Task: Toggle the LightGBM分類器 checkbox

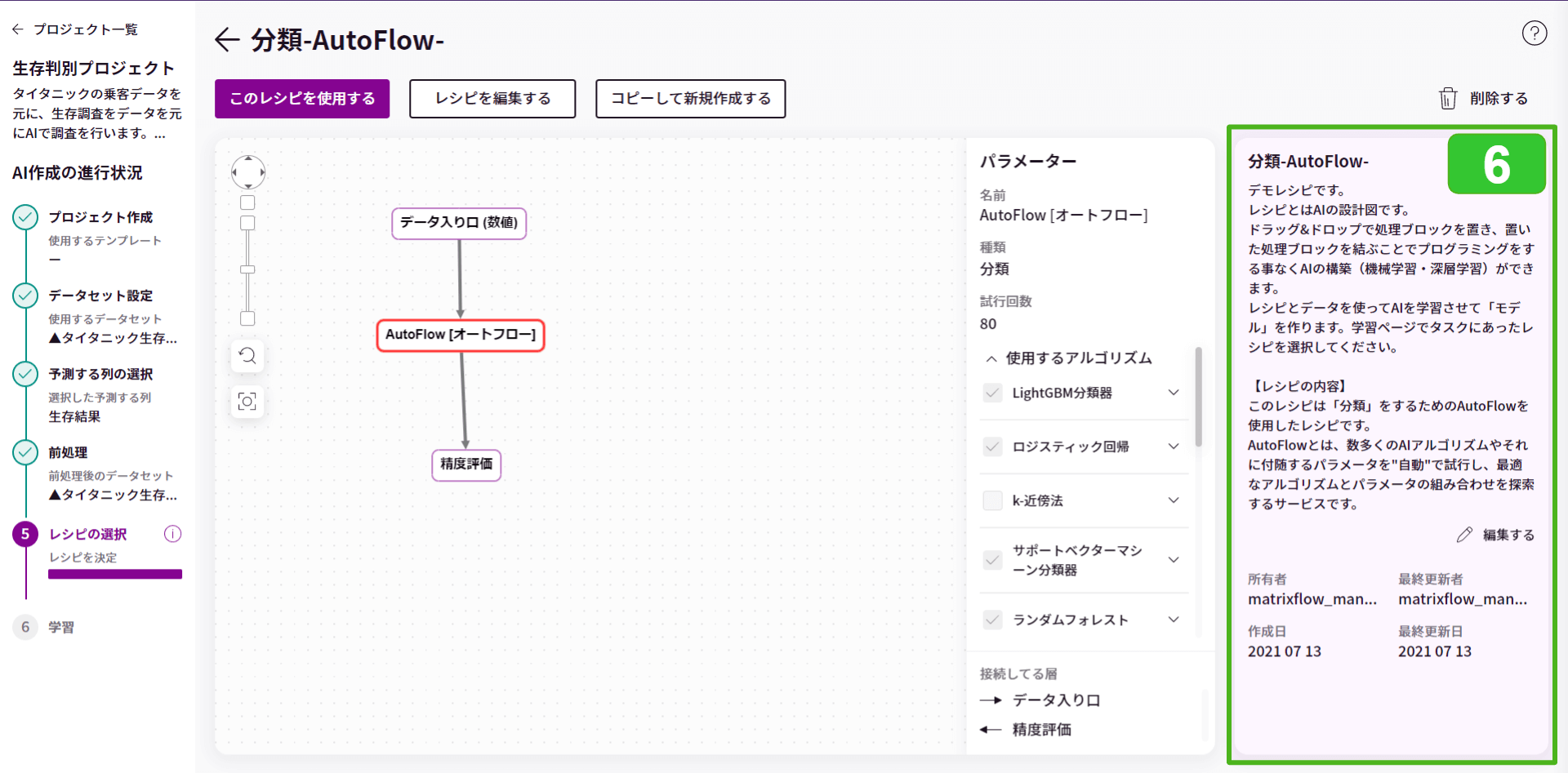Action: coord(992,393)
